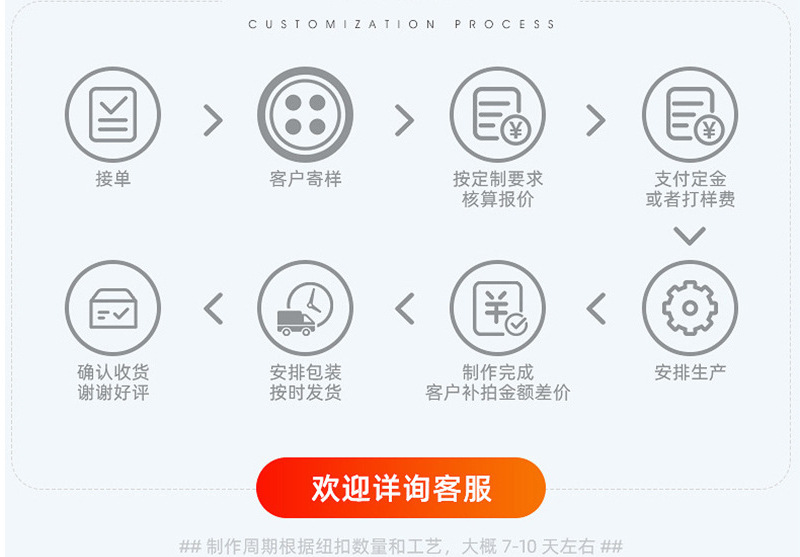The image size is (800, 557).
Task: Click the right chevron after 客户寄样
Action: click(404, 120)
